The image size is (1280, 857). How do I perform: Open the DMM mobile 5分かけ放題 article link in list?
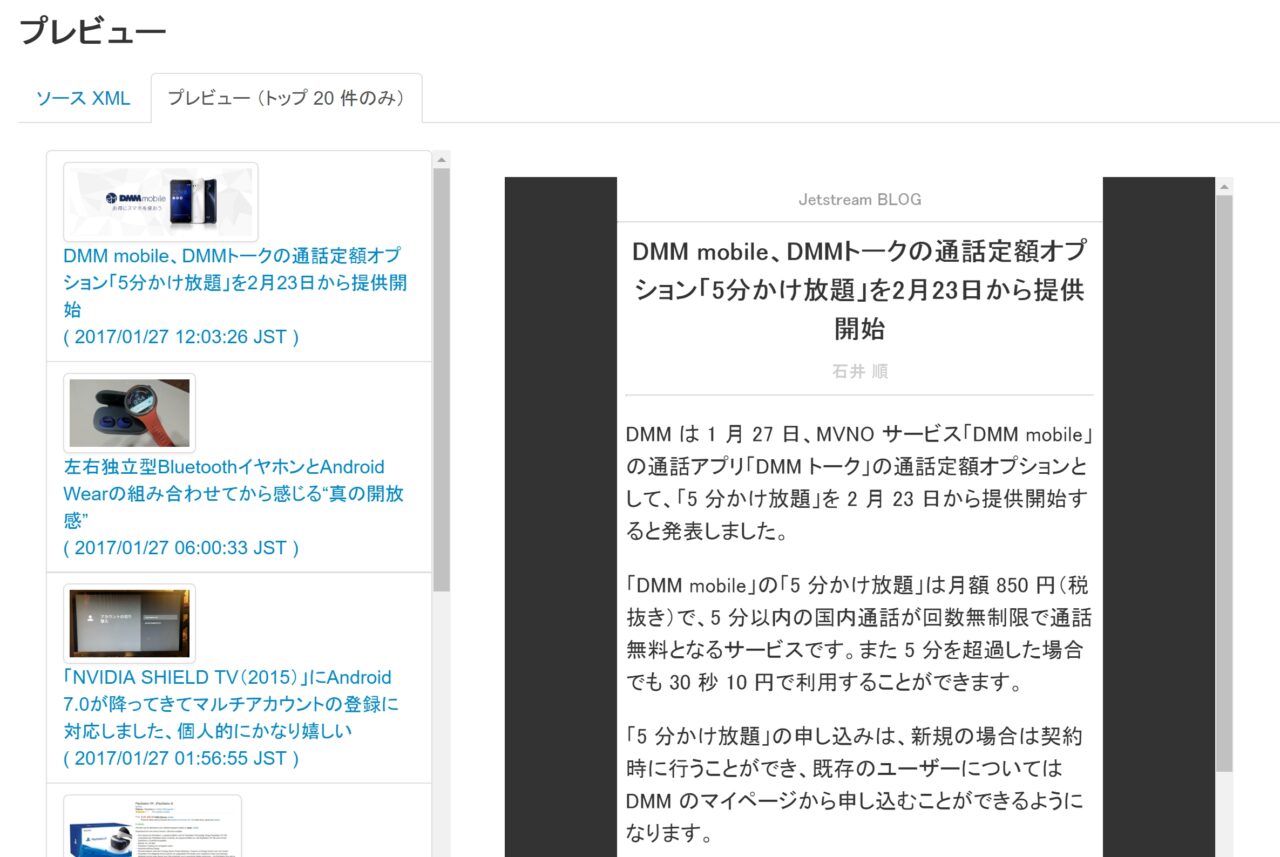click(x=235, y=282)
